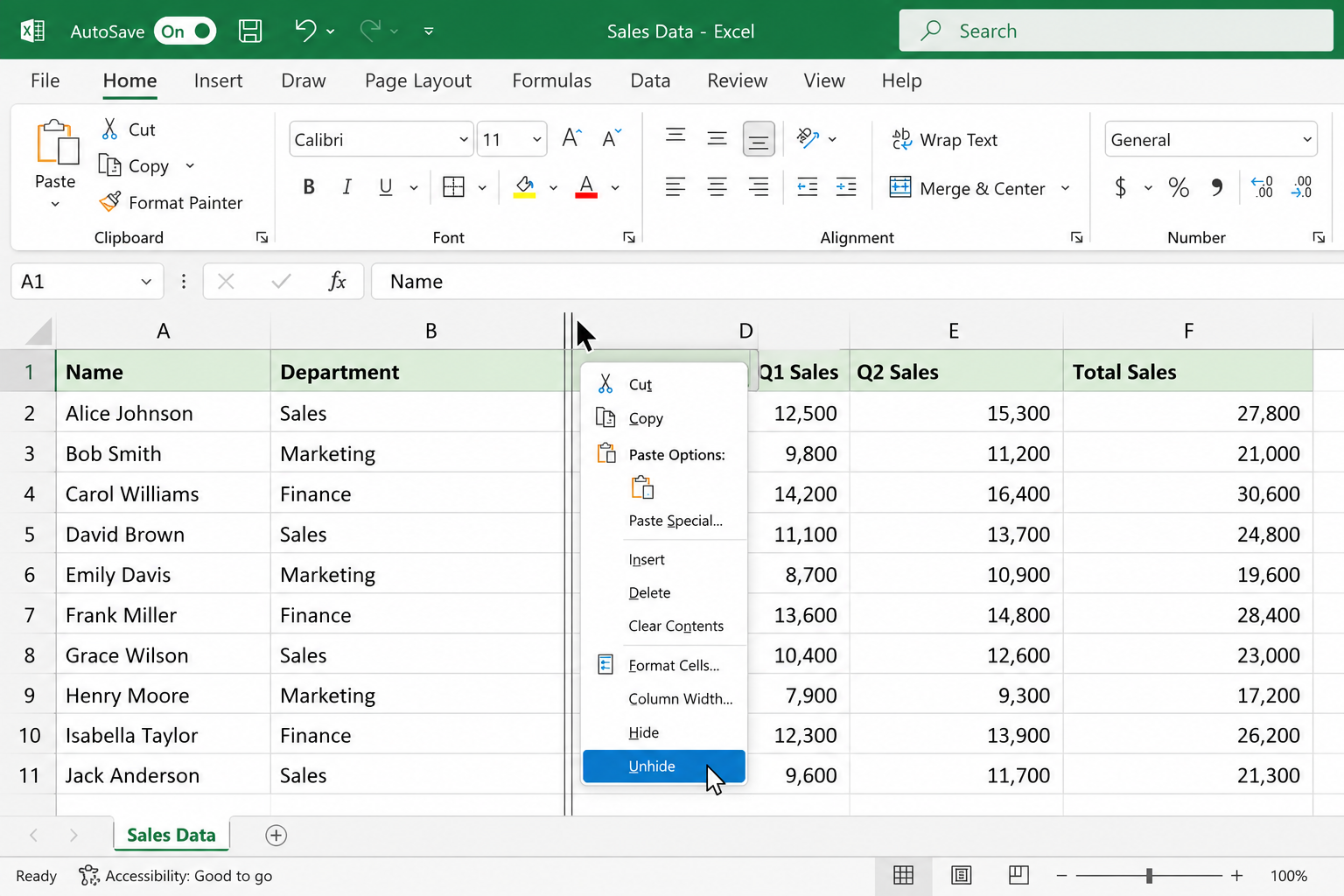The height and width of the screenshot is (896, 1344).
Task: Click the ribbon Cut scissors icon
Action: click(109, 129)
